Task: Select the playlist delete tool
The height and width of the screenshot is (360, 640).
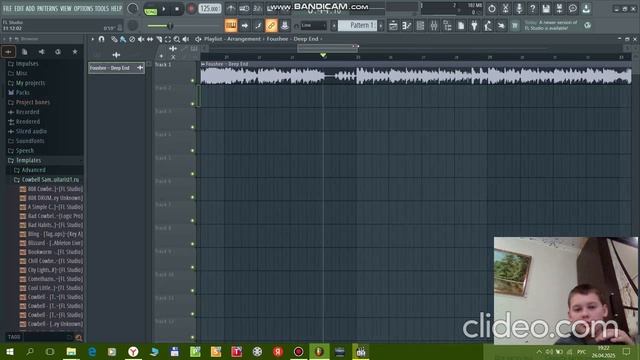Action: (132, 39)
